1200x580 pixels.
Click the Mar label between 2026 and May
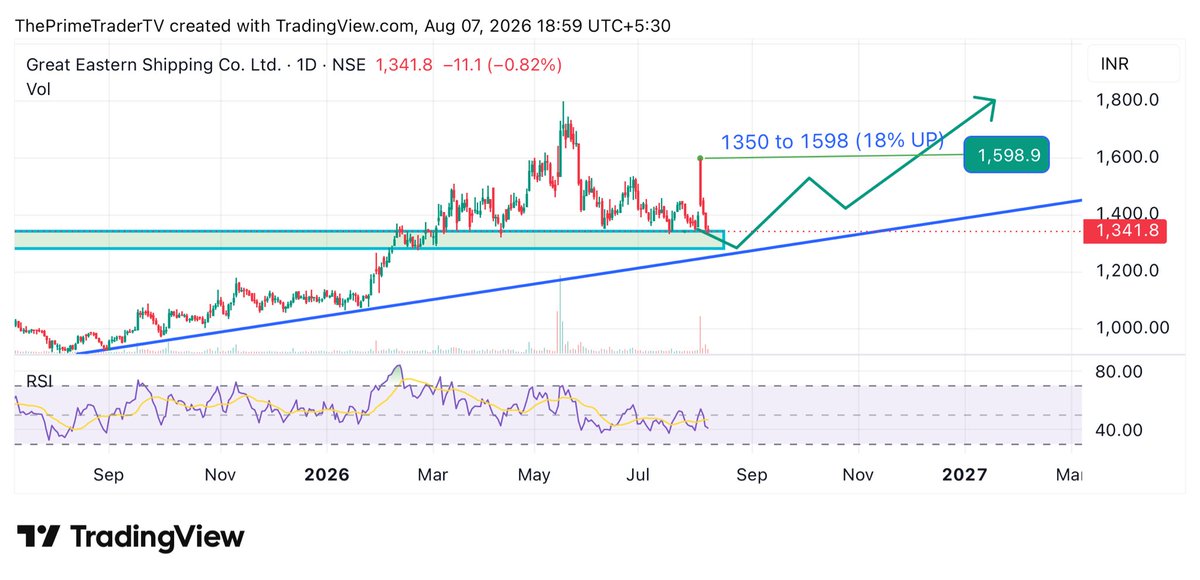pyautogui.click(x=432, y=474)
